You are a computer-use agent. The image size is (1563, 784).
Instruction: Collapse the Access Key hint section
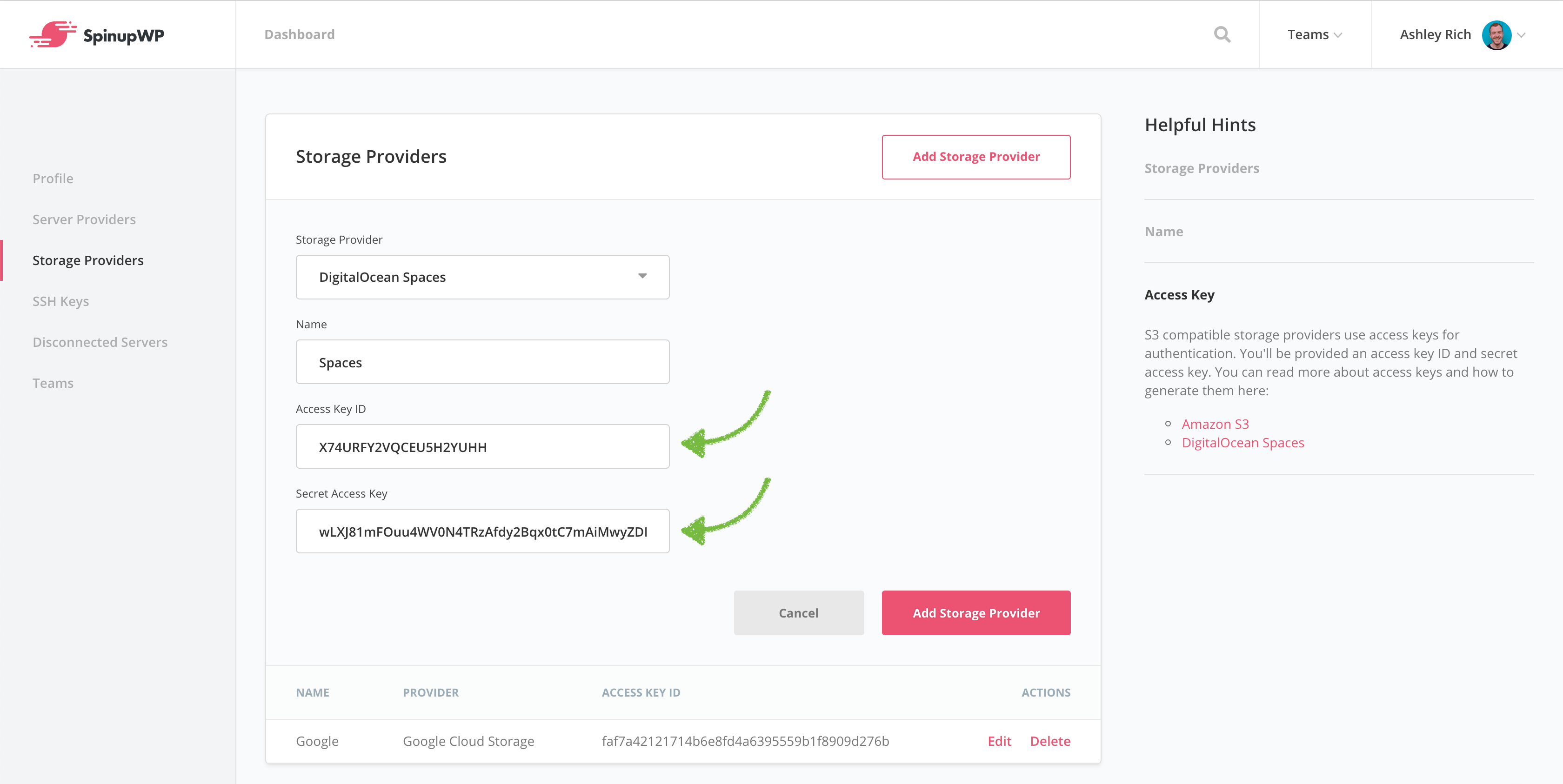pos(1179,295)
